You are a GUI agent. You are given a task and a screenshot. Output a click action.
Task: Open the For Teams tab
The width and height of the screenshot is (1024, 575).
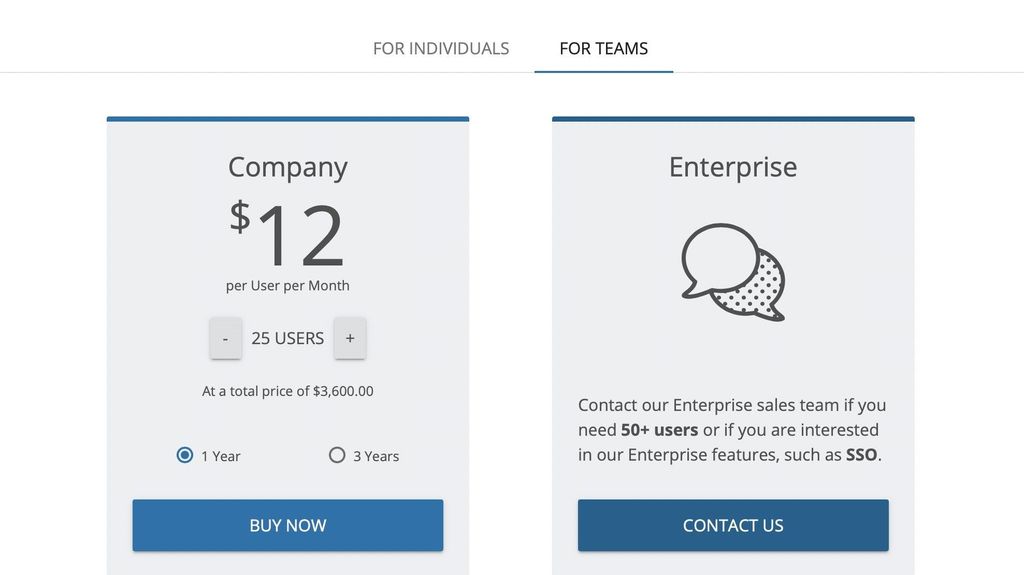coord(603,48)
